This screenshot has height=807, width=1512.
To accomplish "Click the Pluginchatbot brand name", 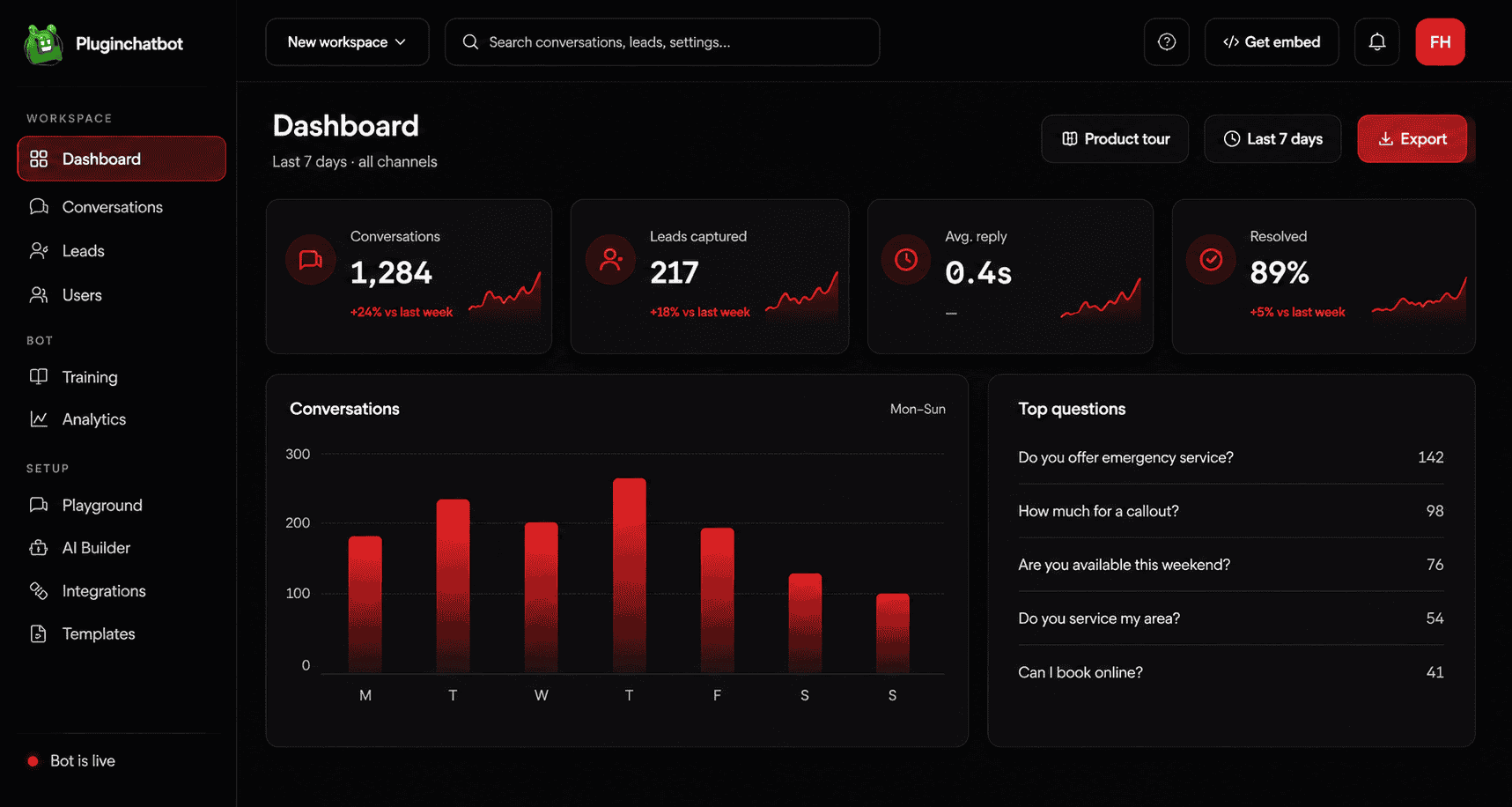I will (x=129, y=44).
